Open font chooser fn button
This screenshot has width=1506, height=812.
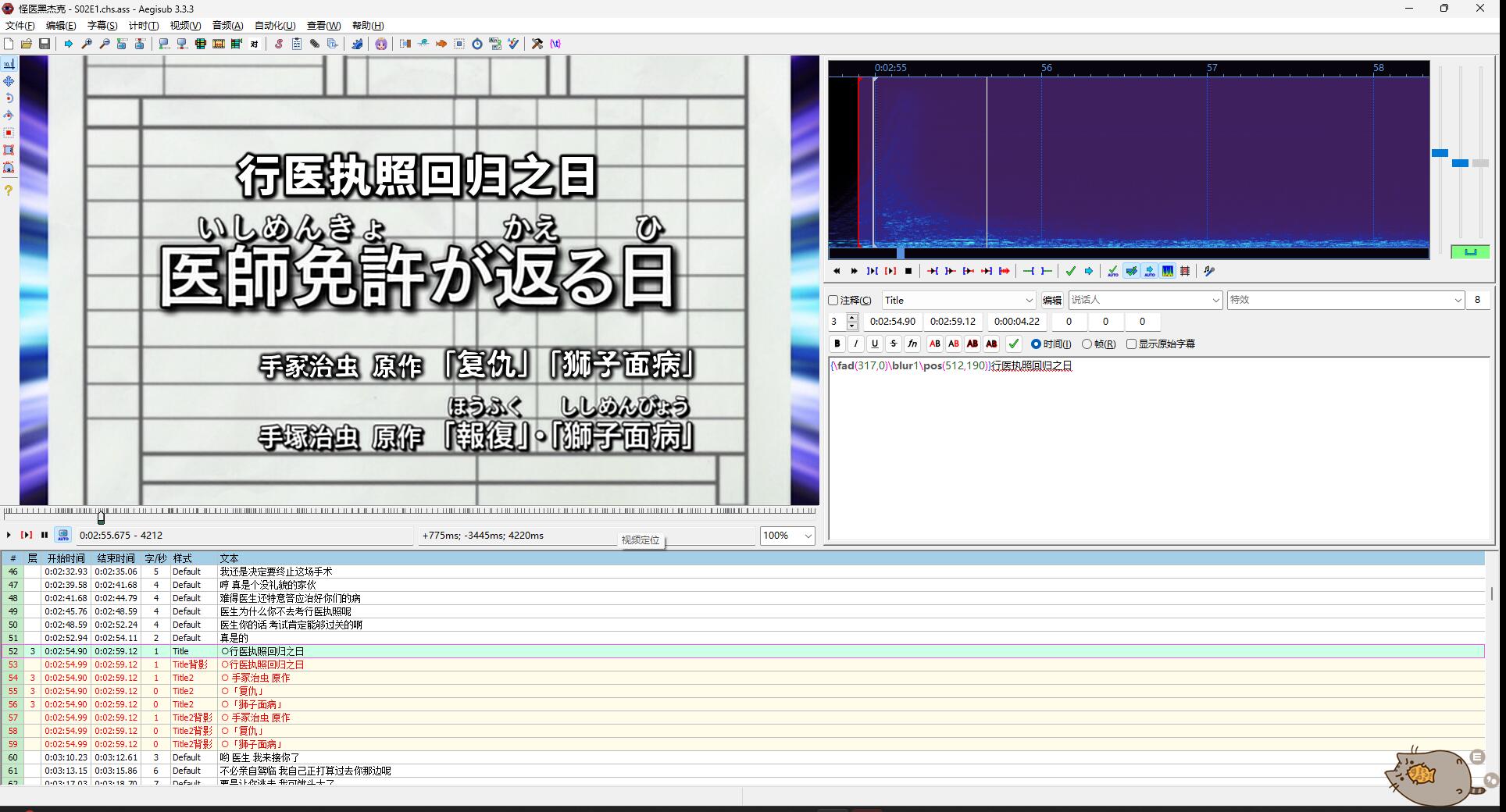[x=912, y=344]
